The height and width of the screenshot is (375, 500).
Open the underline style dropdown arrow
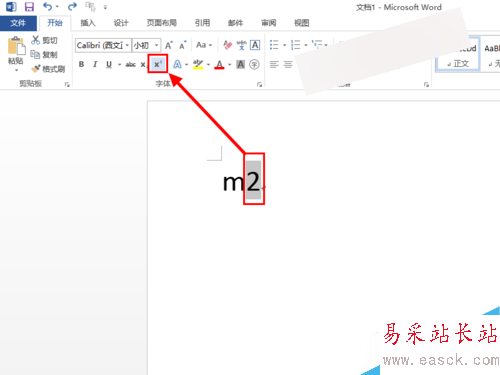tap(119, 65)
